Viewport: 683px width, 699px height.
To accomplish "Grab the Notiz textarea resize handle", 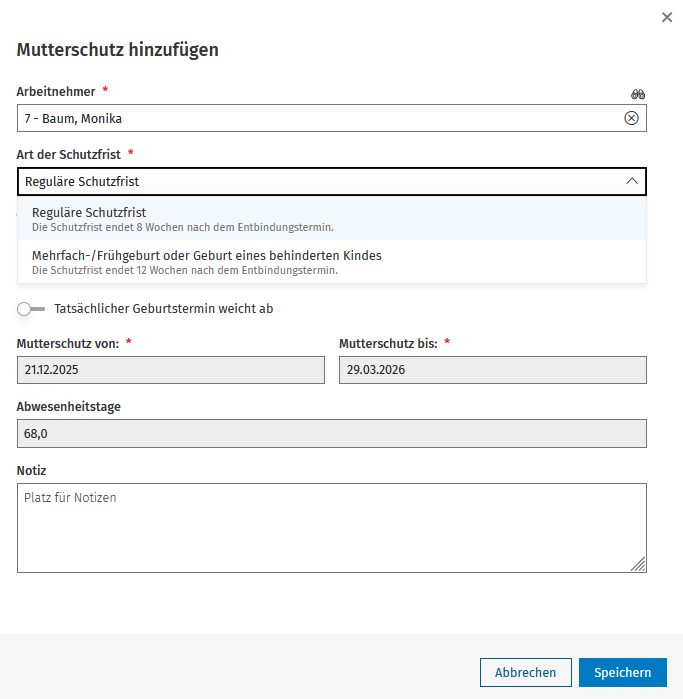I will coord(638,564).
